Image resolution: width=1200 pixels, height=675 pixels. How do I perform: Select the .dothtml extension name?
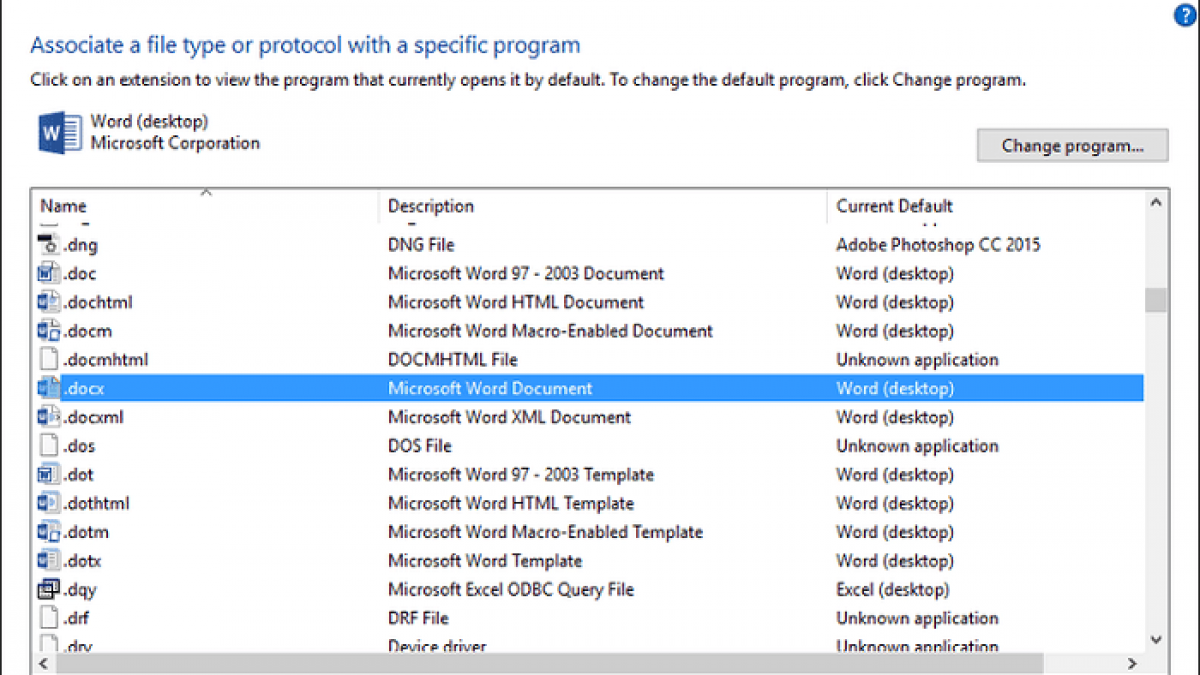click(x=97, y=503)
